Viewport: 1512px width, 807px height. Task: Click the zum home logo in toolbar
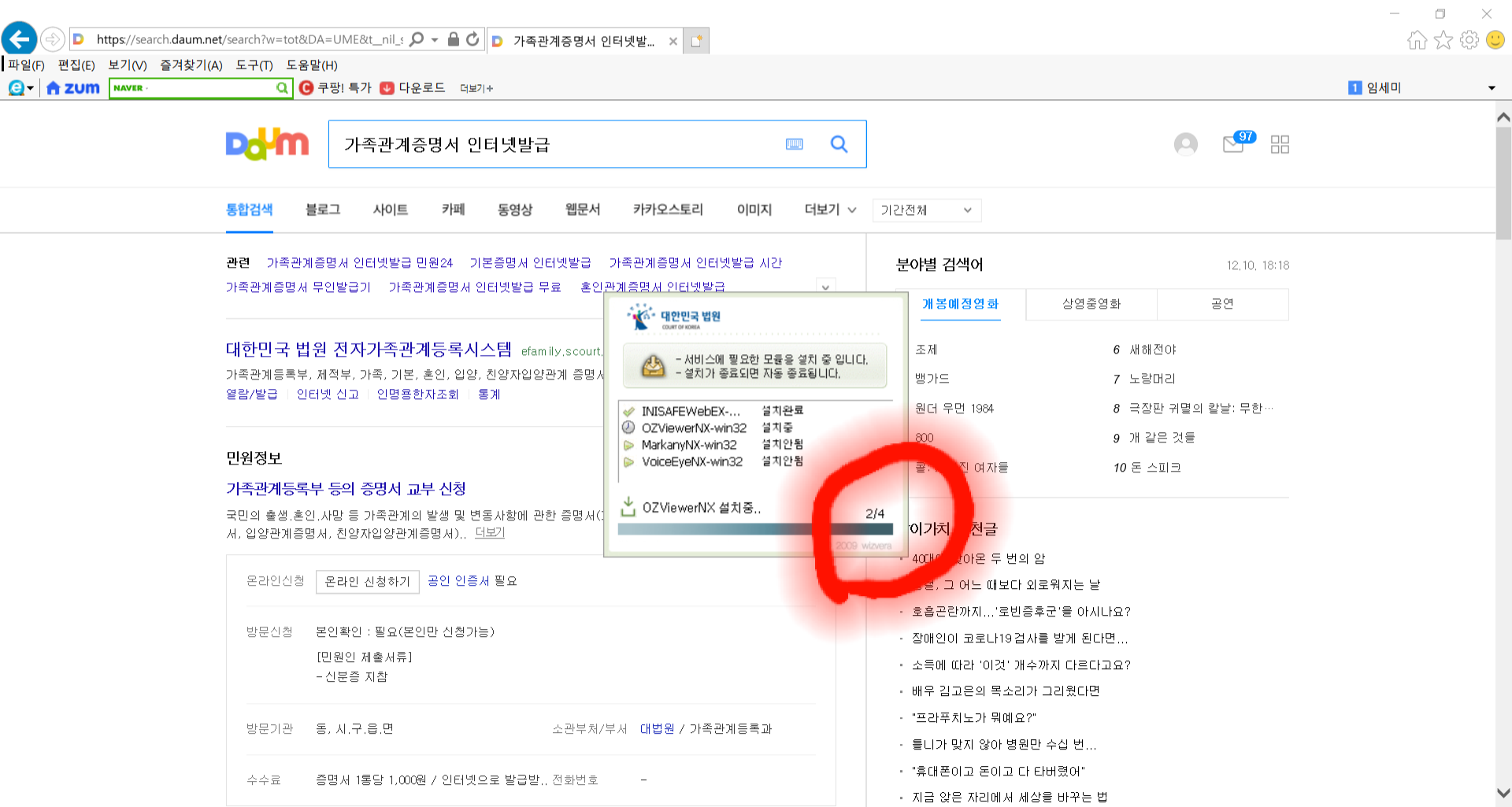click(x=73, y=88)
